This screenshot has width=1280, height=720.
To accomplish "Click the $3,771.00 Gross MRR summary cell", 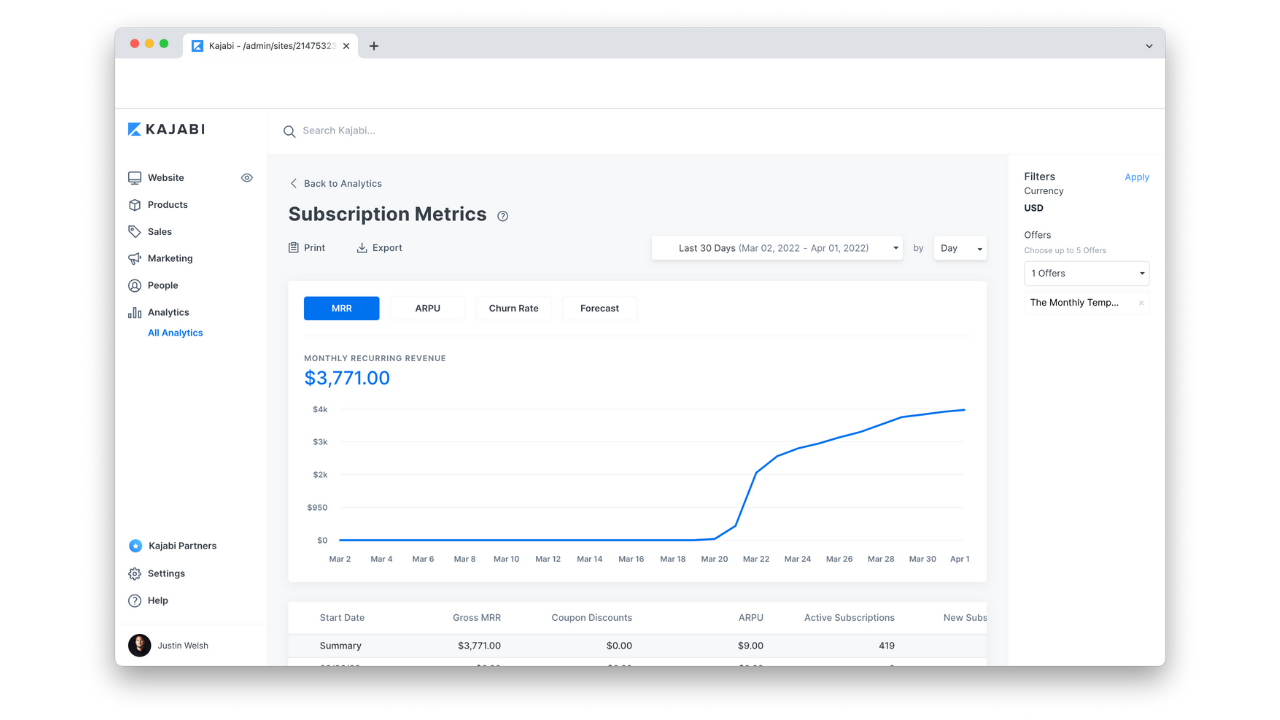I will [x=479, y=646].
